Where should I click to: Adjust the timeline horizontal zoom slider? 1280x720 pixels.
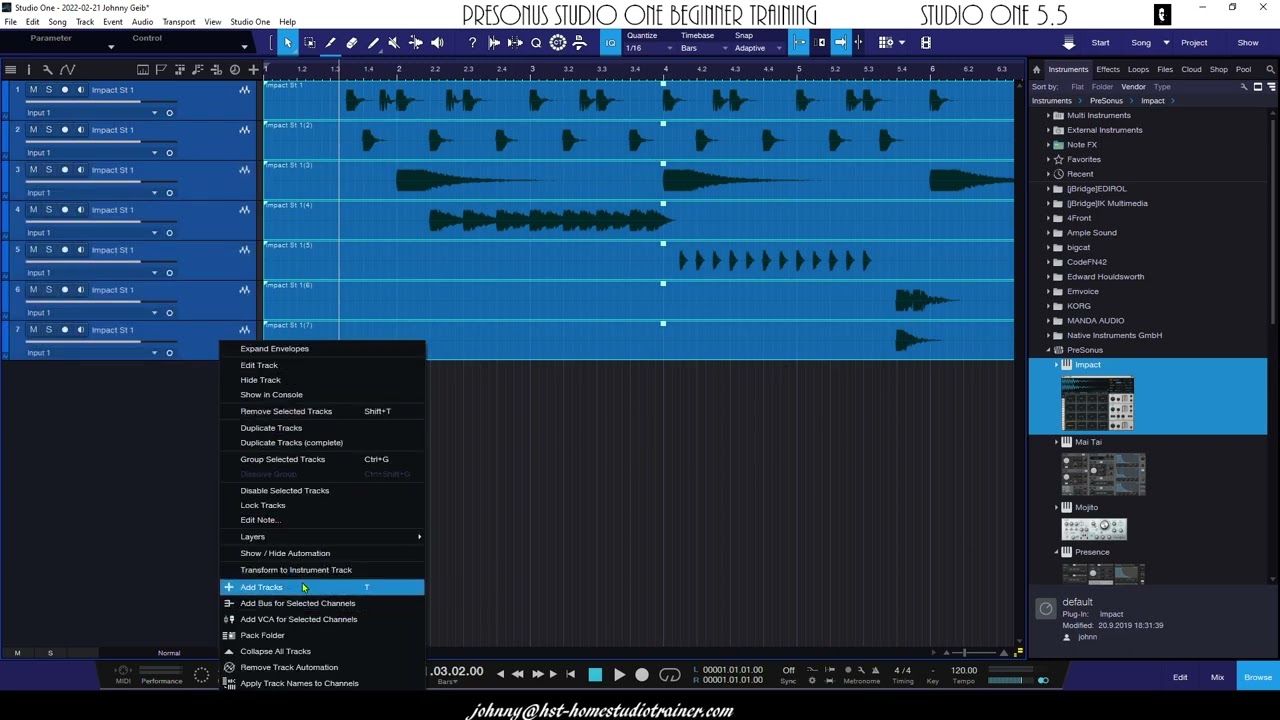point(980,652)
